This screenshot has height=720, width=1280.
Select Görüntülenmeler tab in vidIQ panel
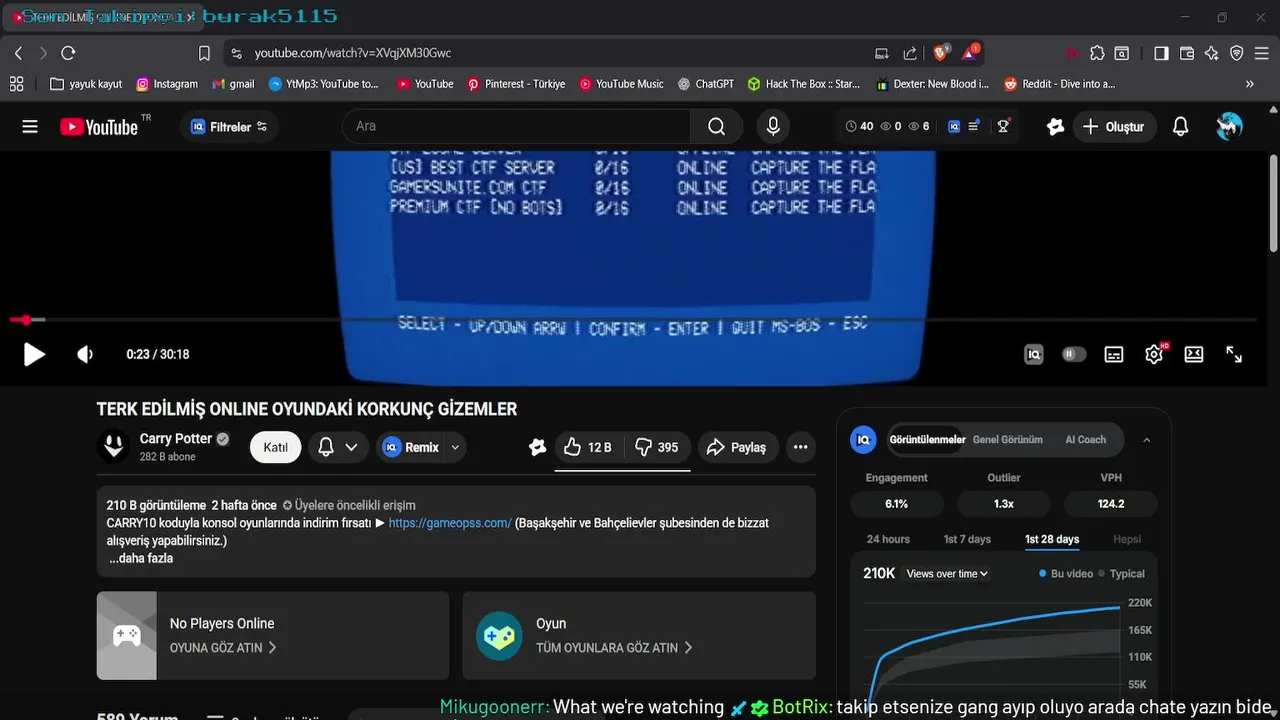(927, 440)
